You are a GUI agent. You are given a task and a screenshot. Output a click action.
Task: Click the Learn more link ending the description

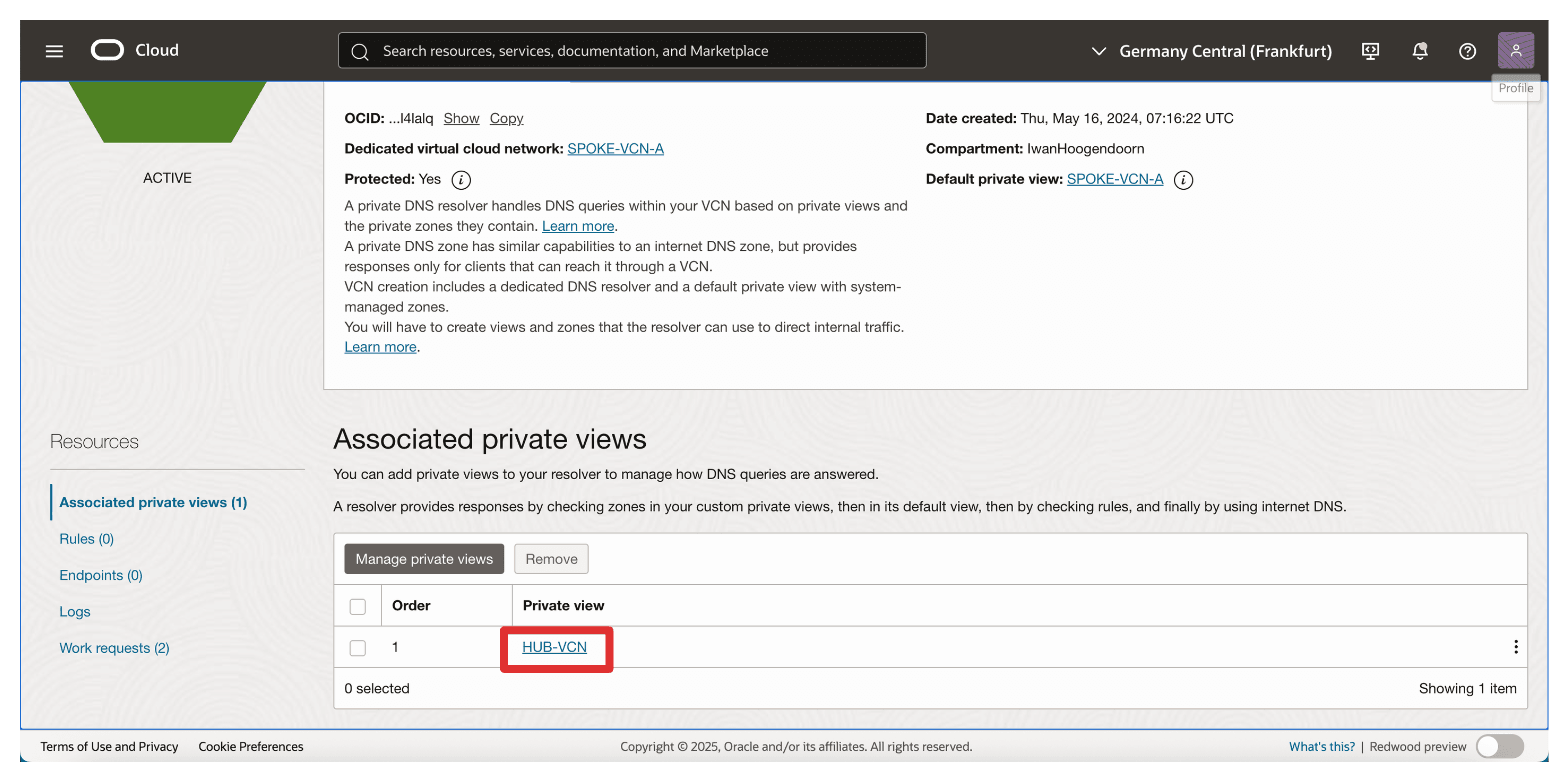(380, 347)
